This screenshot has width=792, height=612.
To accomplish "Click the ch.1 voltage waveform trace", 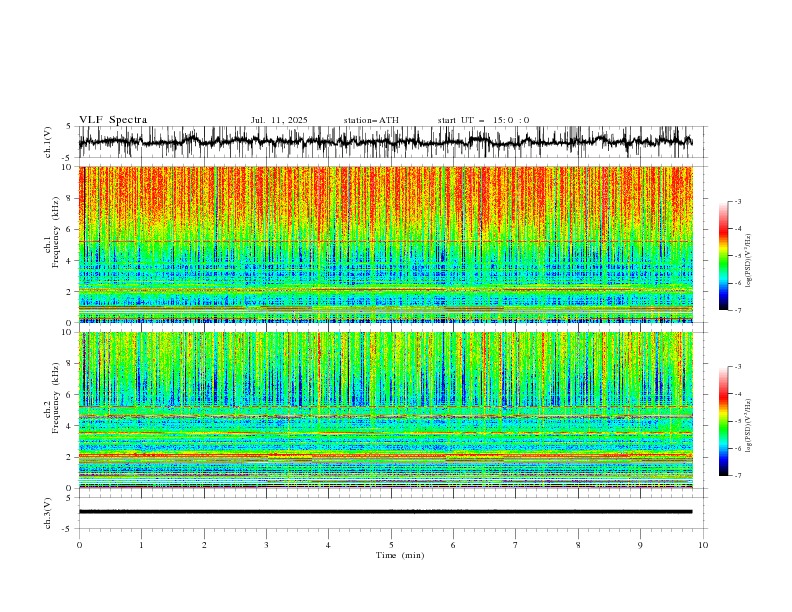I will tap(385, 142).
